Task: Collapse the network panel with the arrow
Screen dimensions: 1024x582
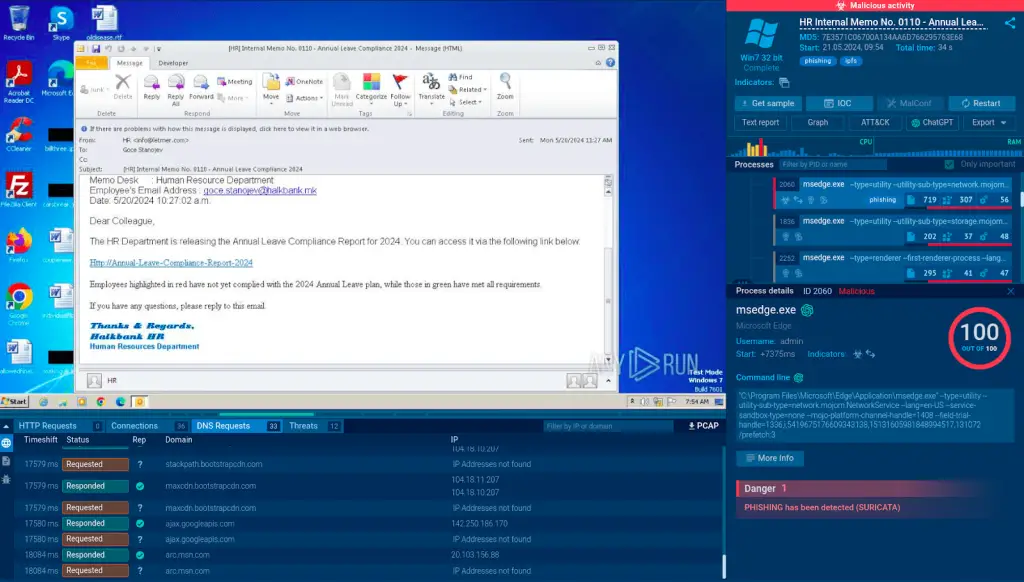Action: point(6,426)
